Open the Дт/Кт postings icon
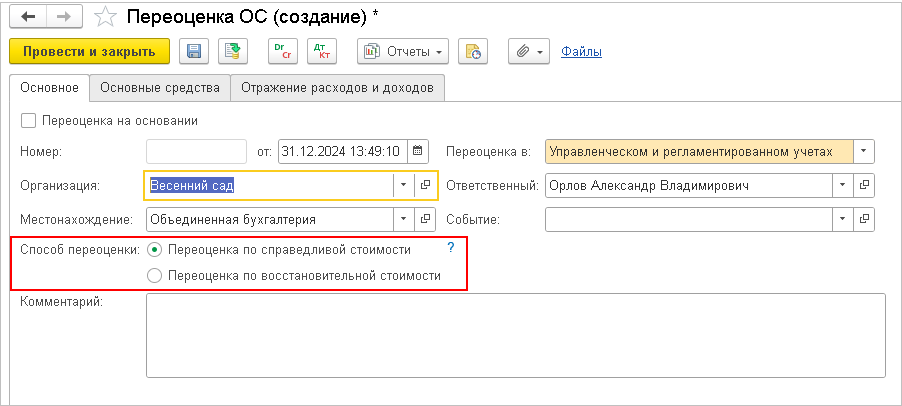Screen dimensions: 902x406 click(x=321, y=51)
